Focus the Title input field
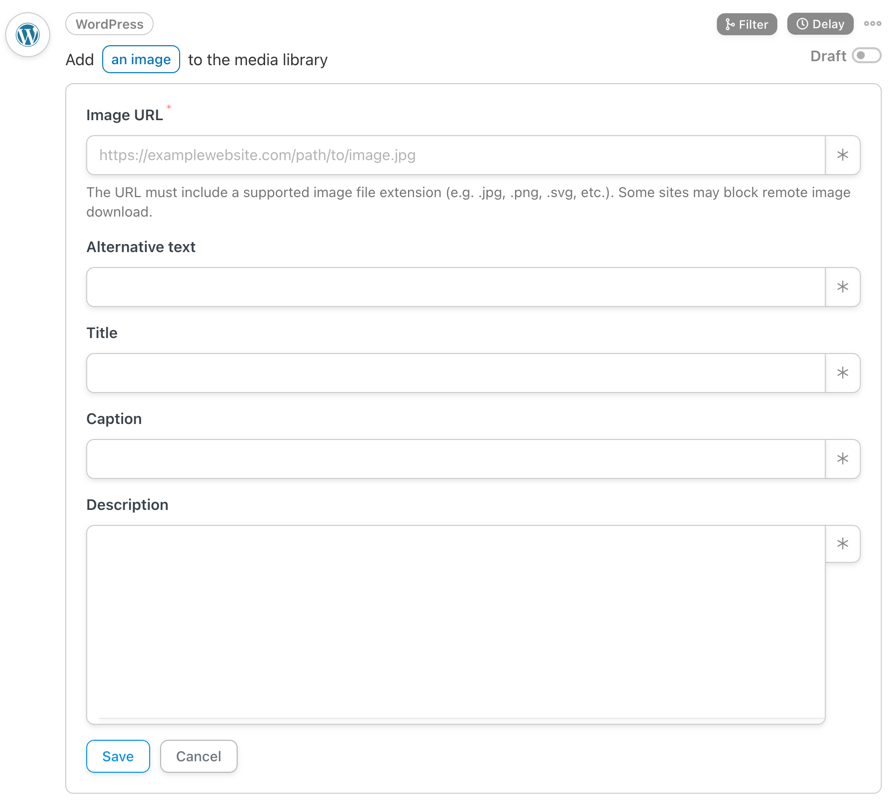 456,373
